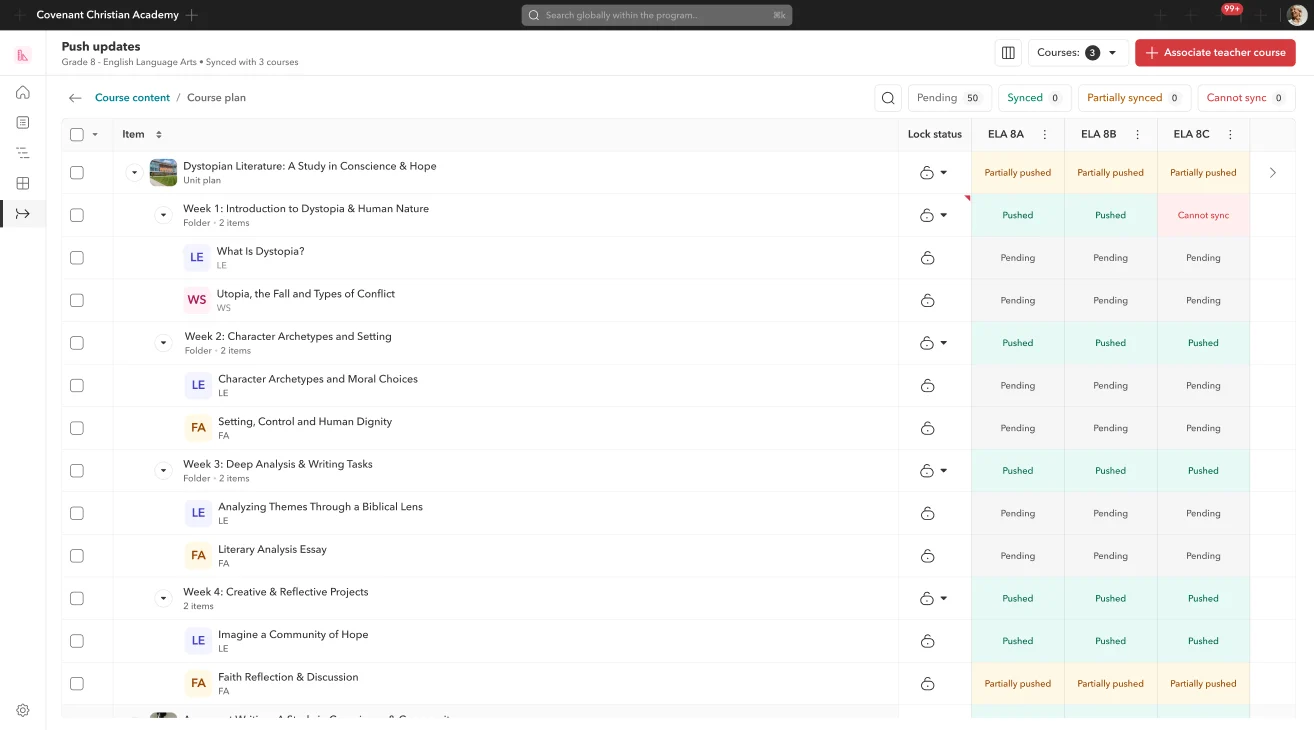Click Associate teacher course button
Screen dimensions: 1314x730
click(1215, 53)
